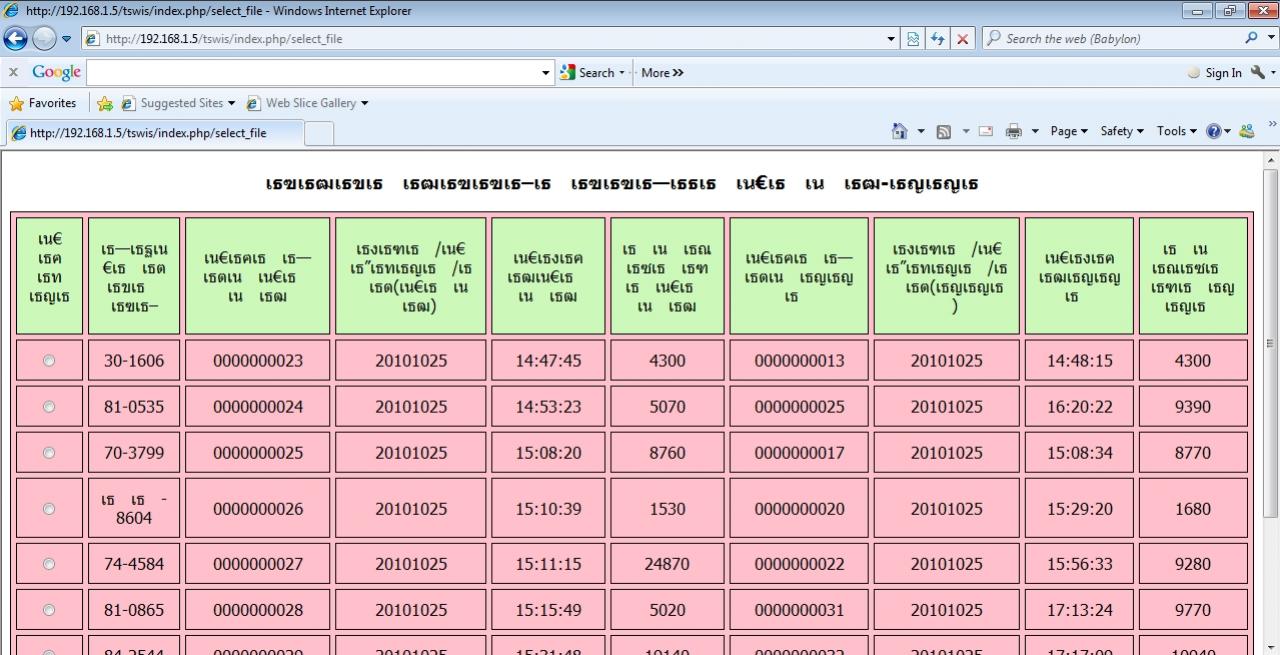
Task: Expand the Home icon dropdown arrow
Action: 921,131
